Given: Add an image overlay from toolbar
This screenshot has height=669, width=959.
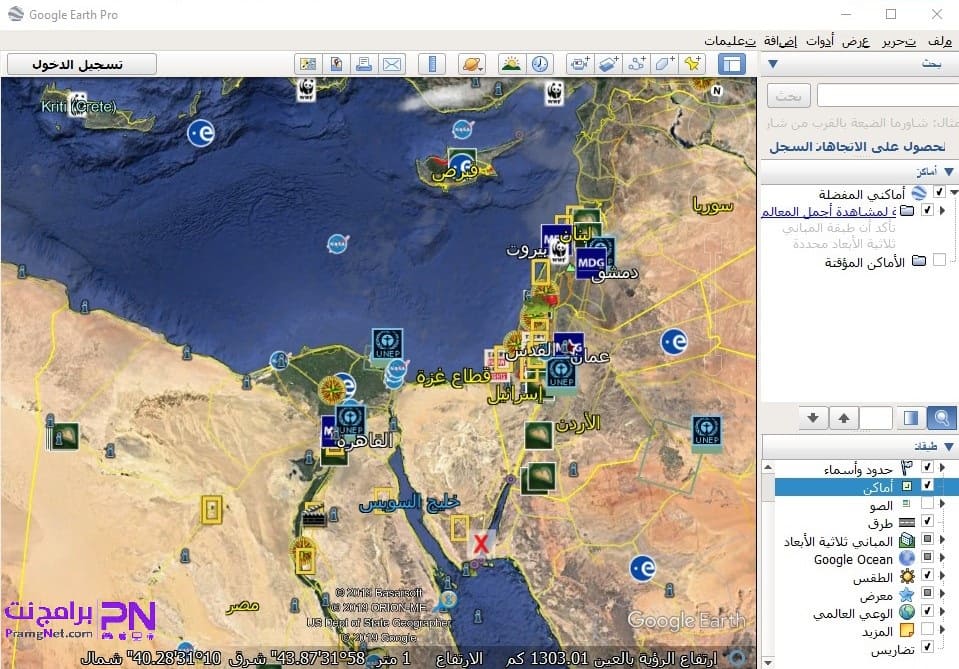Looking at the screenshot, I should [608, 64].
